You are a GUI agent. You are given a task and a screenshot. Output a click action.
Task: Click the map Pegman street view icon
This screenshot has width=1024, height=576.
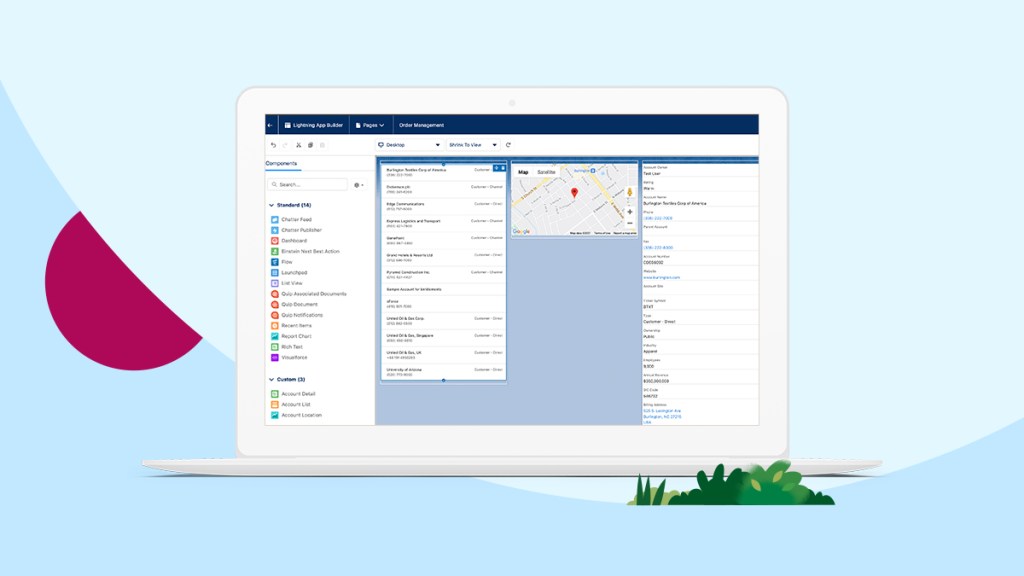(630, 192)
